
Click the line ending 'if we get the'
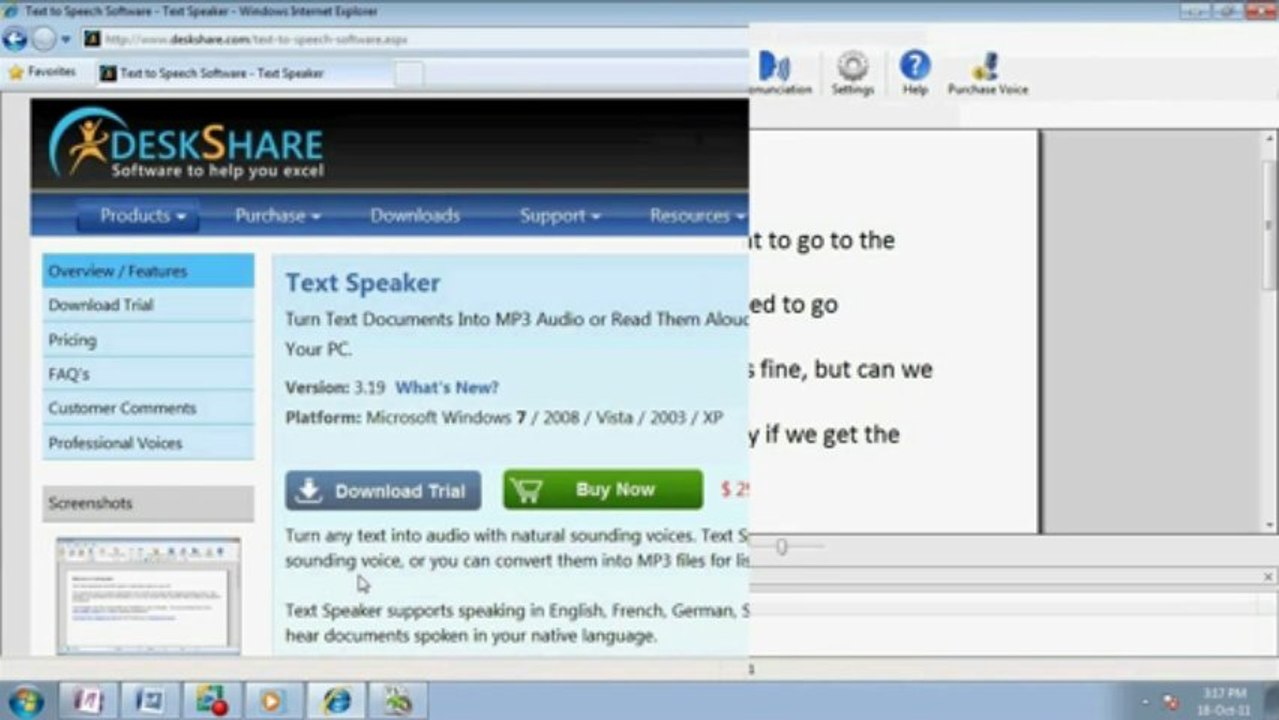pos(825,434)
